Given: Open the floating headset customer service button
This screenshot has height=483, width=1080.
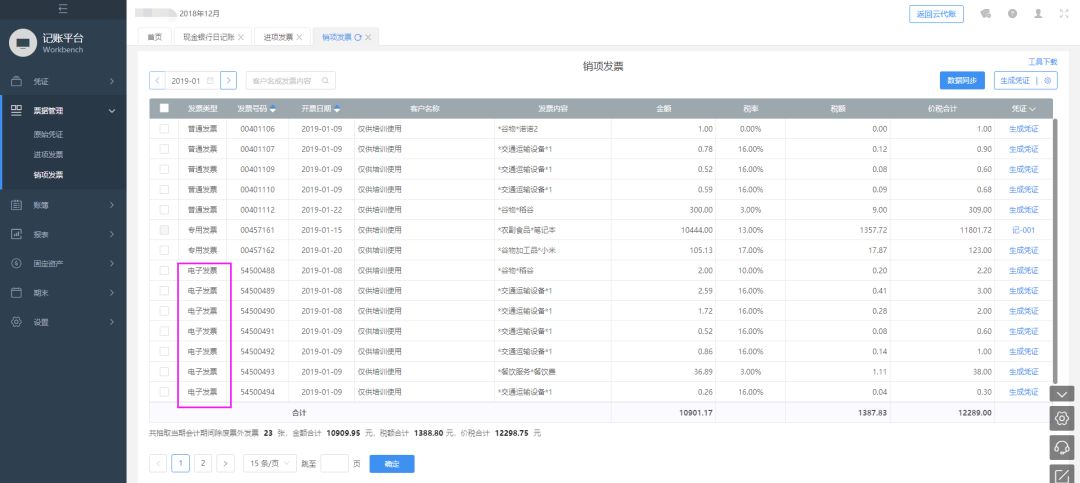Looking at the screenshot, I should [1061, 447].
